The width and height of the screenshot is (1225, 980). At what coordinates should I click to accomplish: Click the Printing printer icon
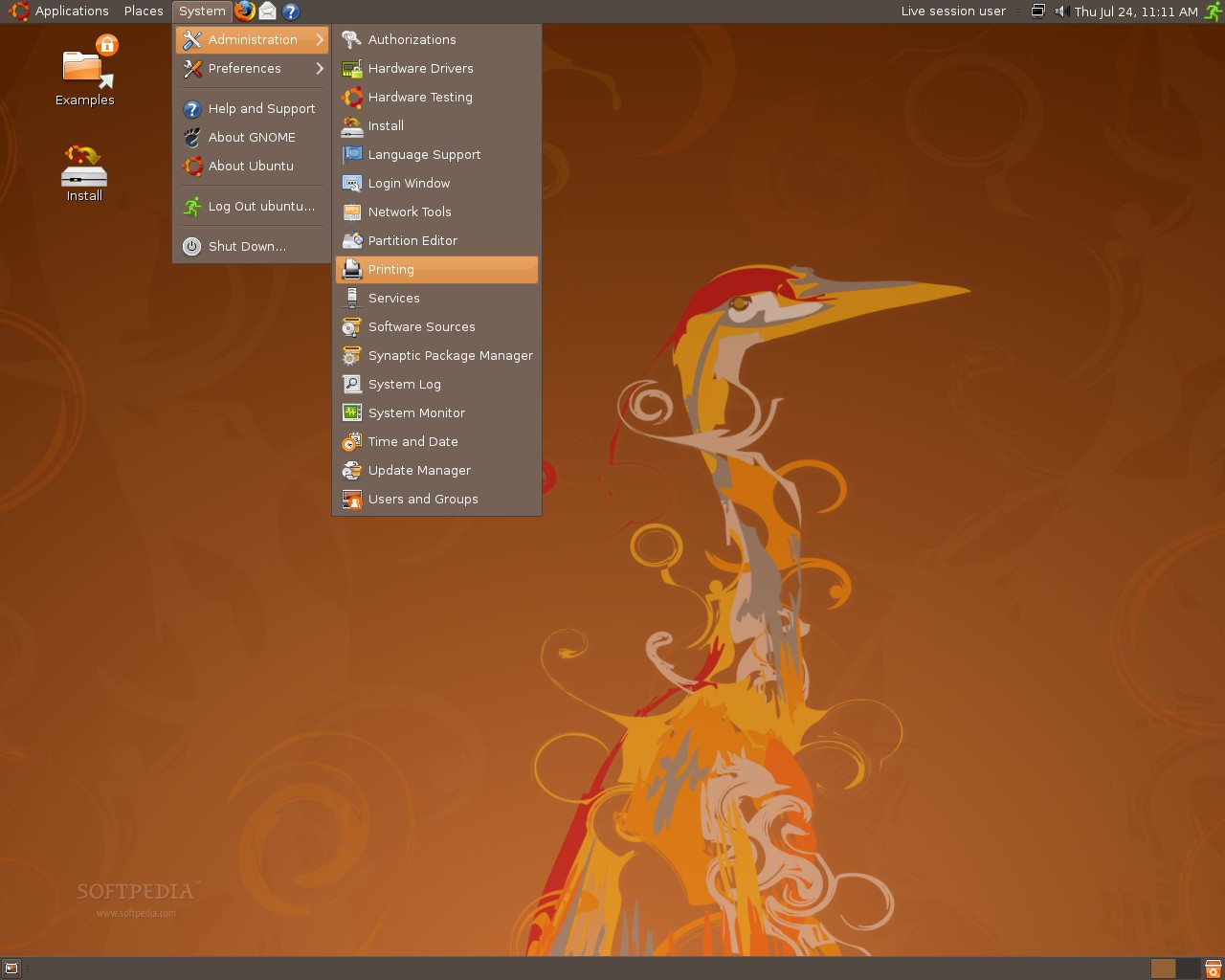pos(351,269)
